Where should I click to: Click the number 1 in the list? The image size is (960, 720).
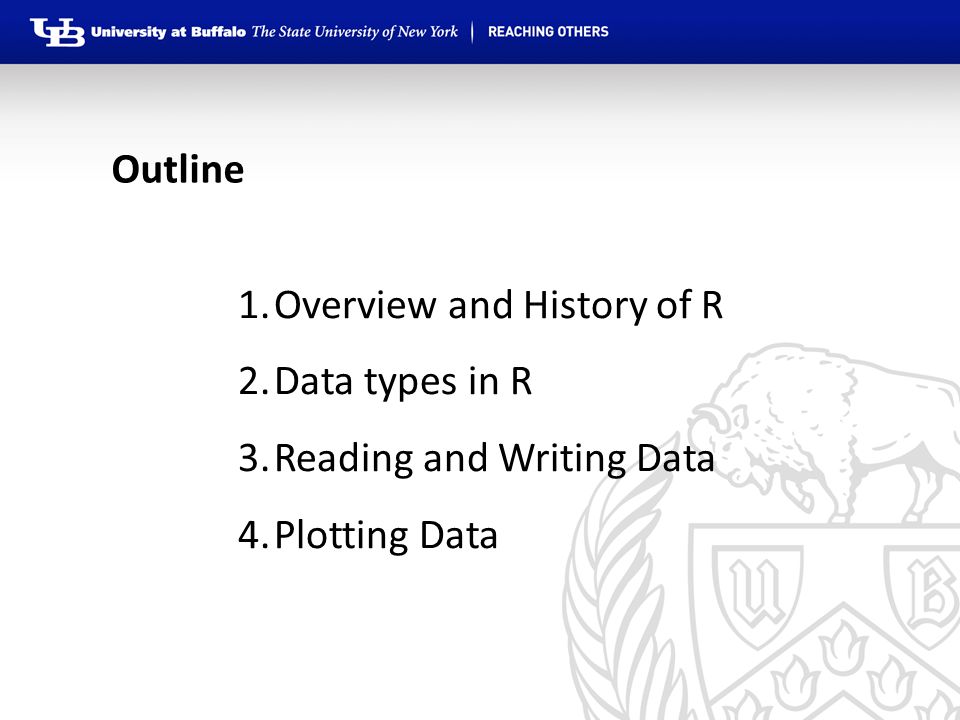point(252,305)
